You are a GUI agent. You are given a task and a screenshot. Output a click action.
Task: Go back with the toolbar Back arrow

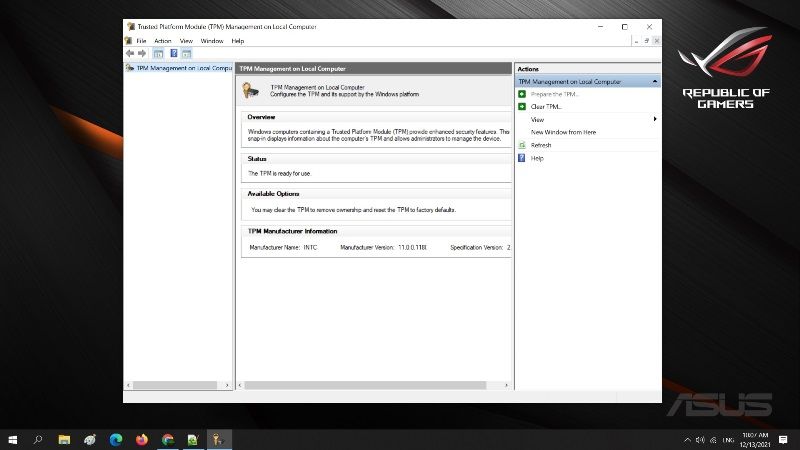pos(130,53)
